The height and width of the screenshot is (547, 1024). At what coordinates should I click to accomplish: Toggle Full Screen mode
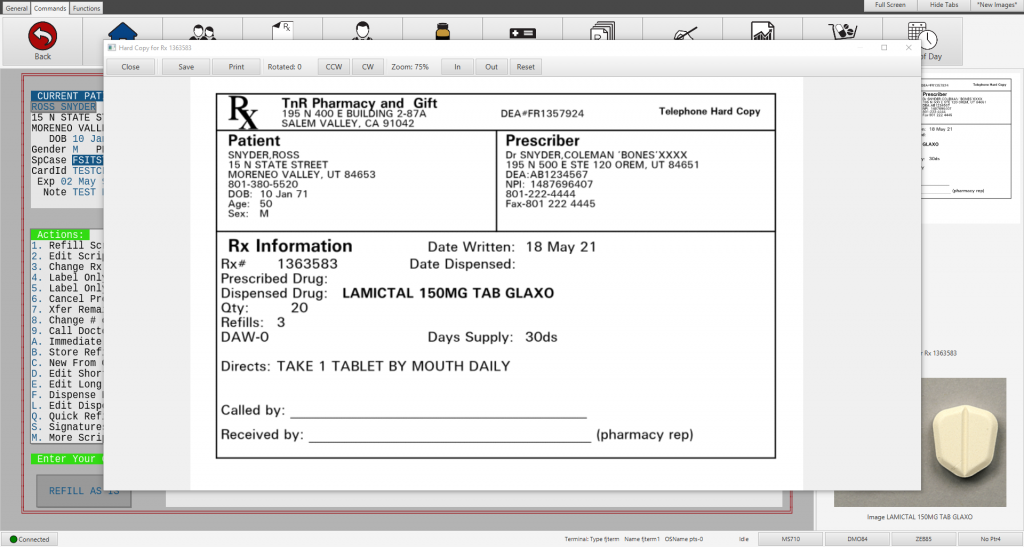point(890,5)
